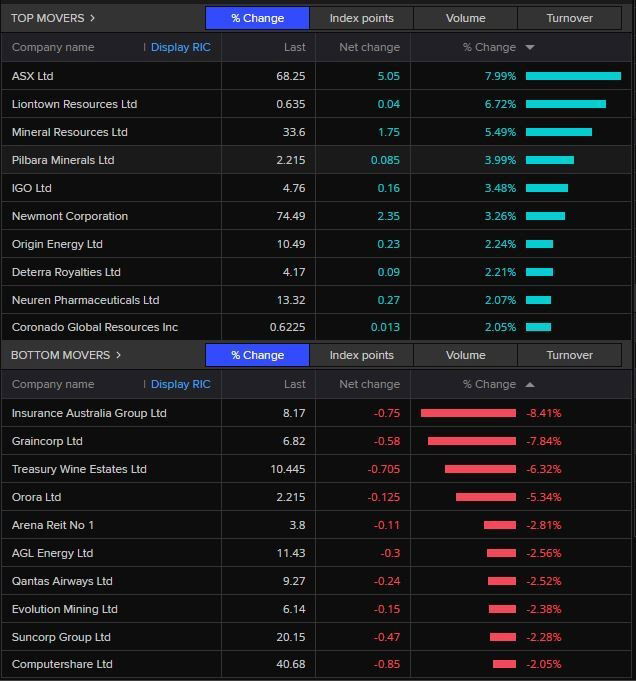Click Graincorp Ltd red percent change bar
This screenshot has height=681, width=636.
tap(471, 441)
